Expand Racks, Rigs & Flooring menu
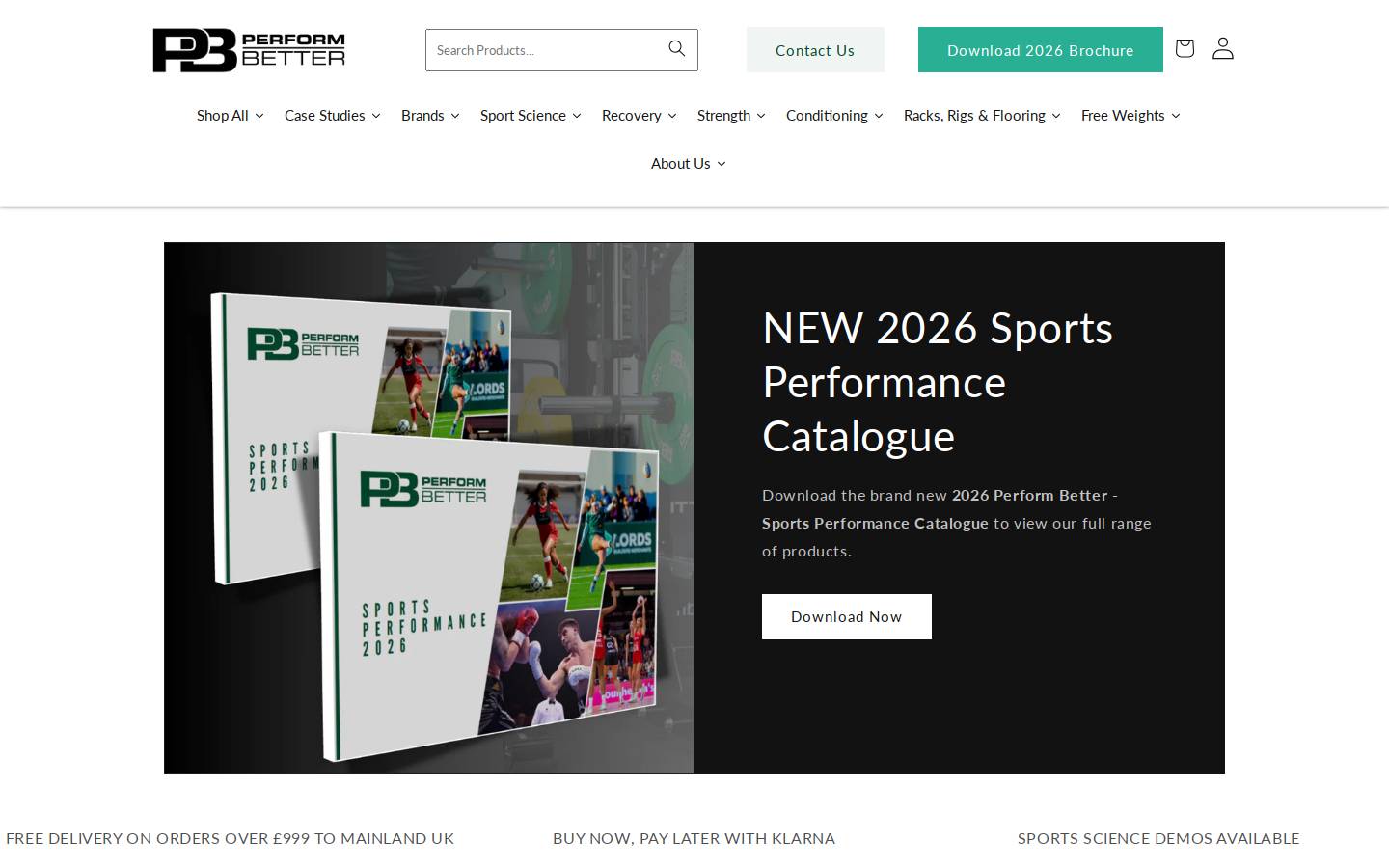The height and width of the screenshot is (868, 1389). [982, 116]
